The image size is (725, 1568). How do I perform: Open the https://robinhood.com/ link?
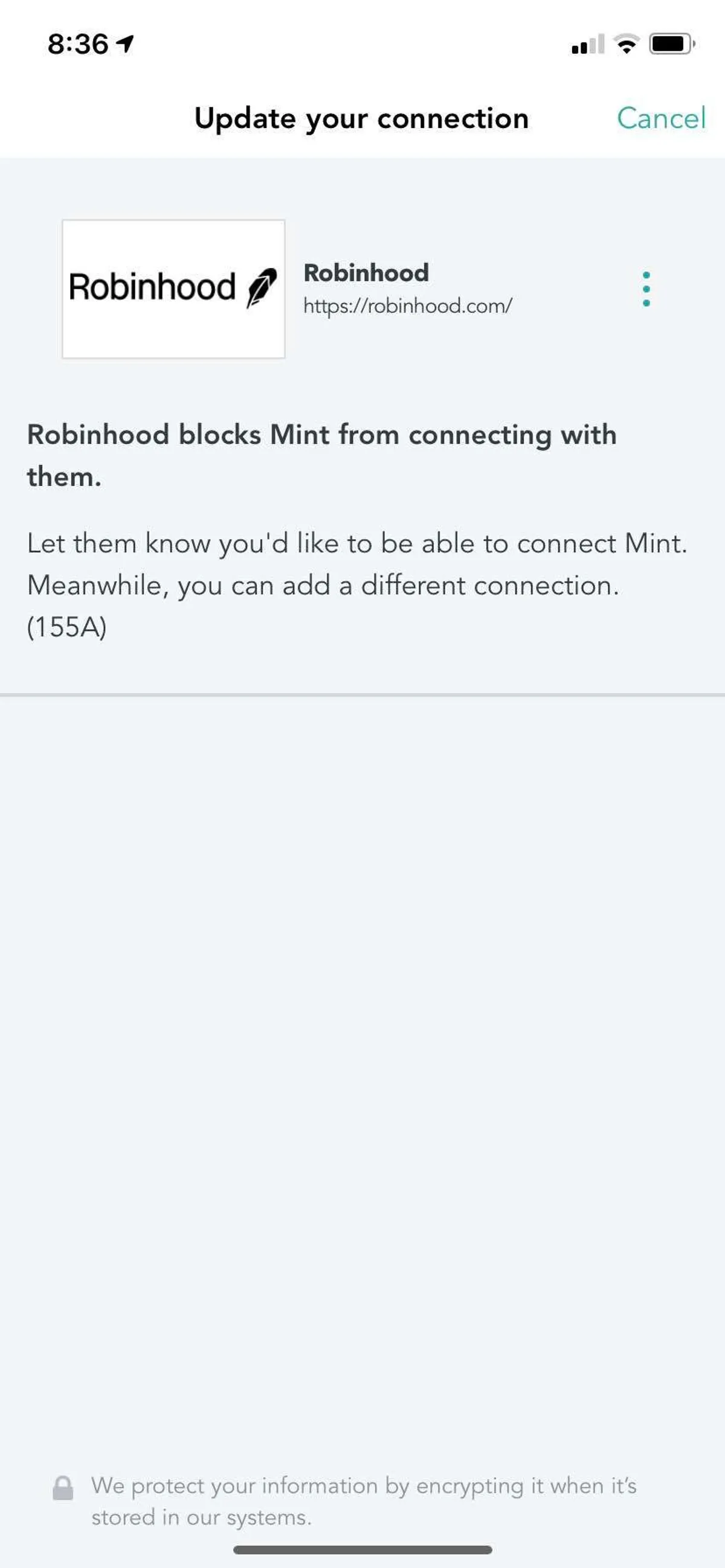[408, 306]
